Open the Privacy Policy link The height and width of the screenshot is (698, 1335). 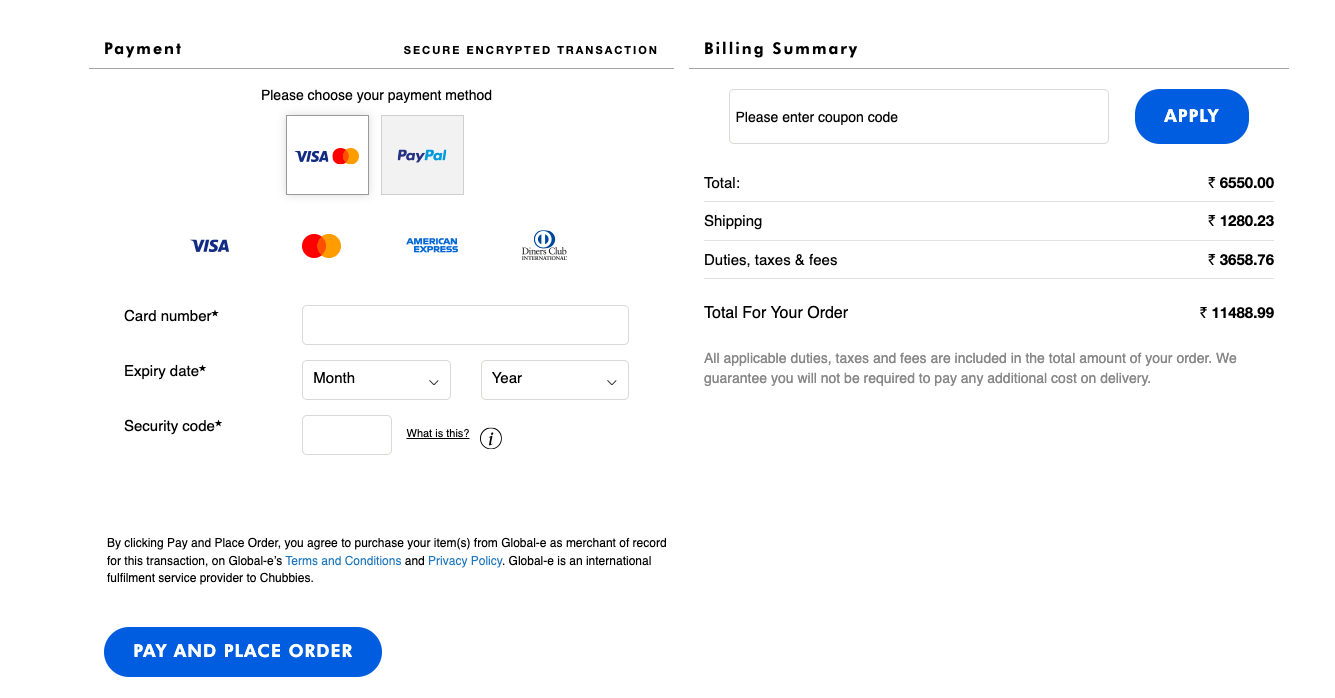click(x=465, y=561)
